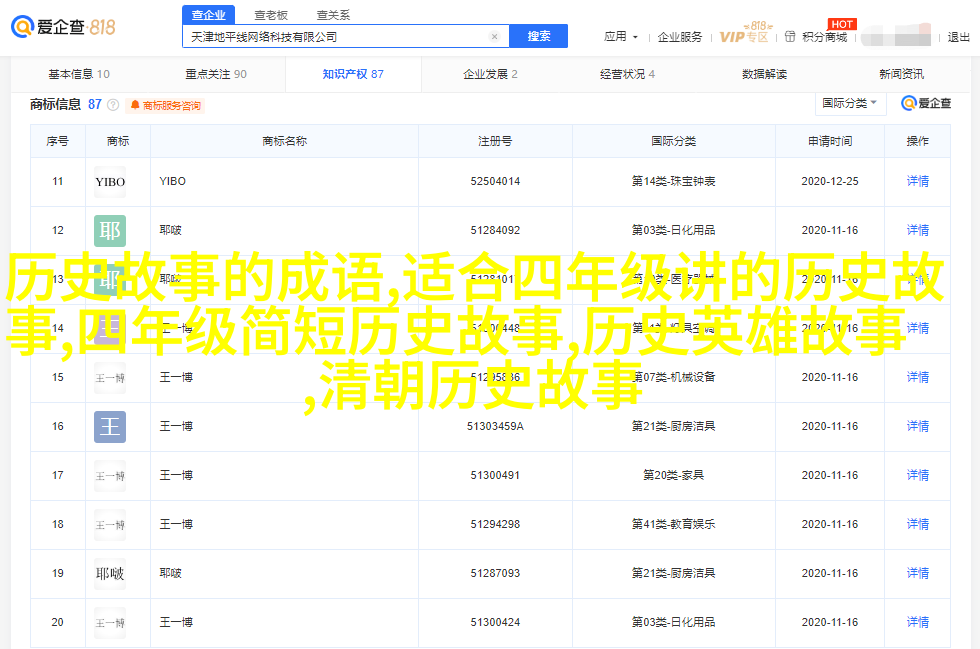
Task: Expand the 企业发展 tab section
Action: pos(489,74)
